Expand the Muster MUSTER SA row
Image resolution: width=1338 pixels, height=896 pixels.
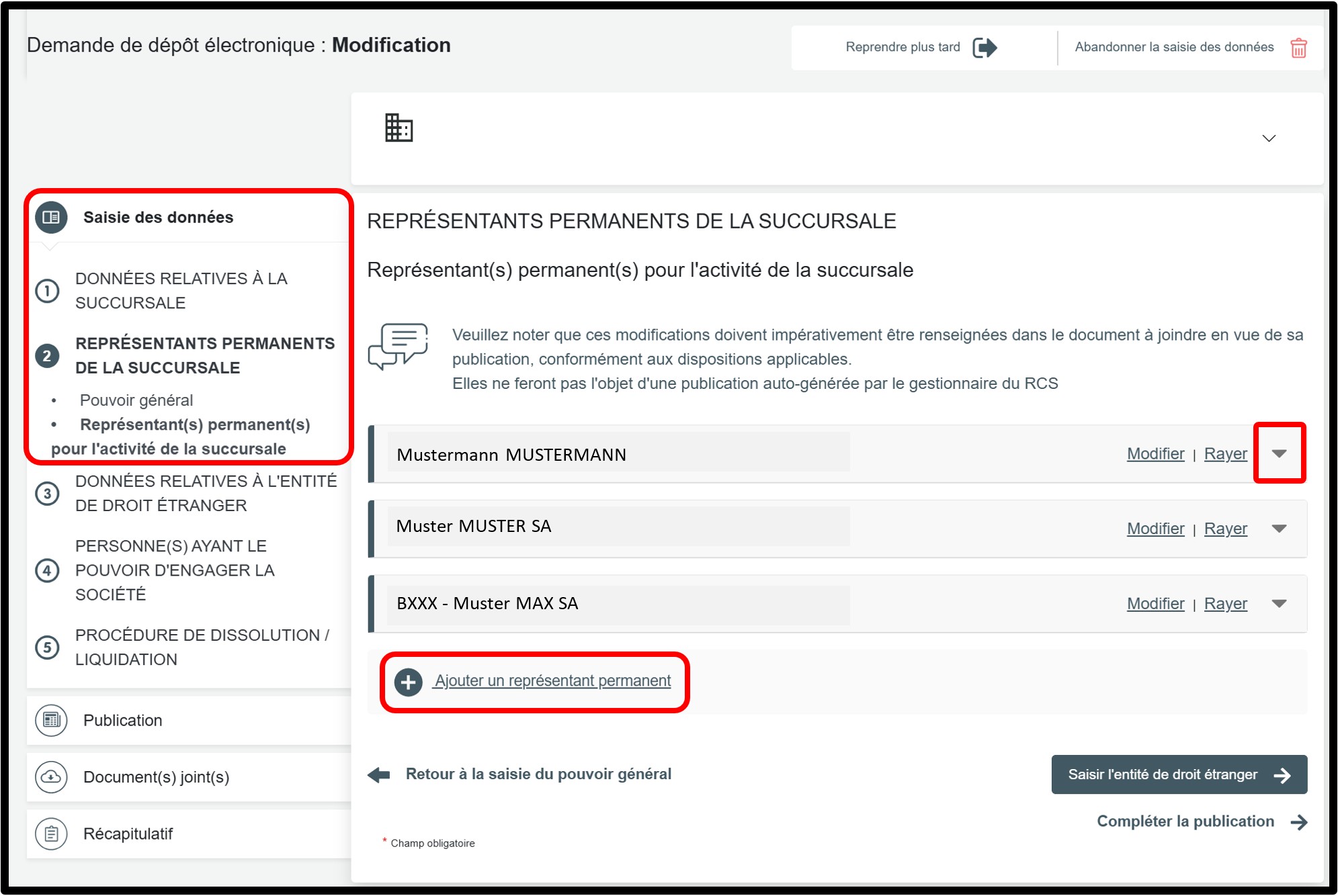point(1279,529)
